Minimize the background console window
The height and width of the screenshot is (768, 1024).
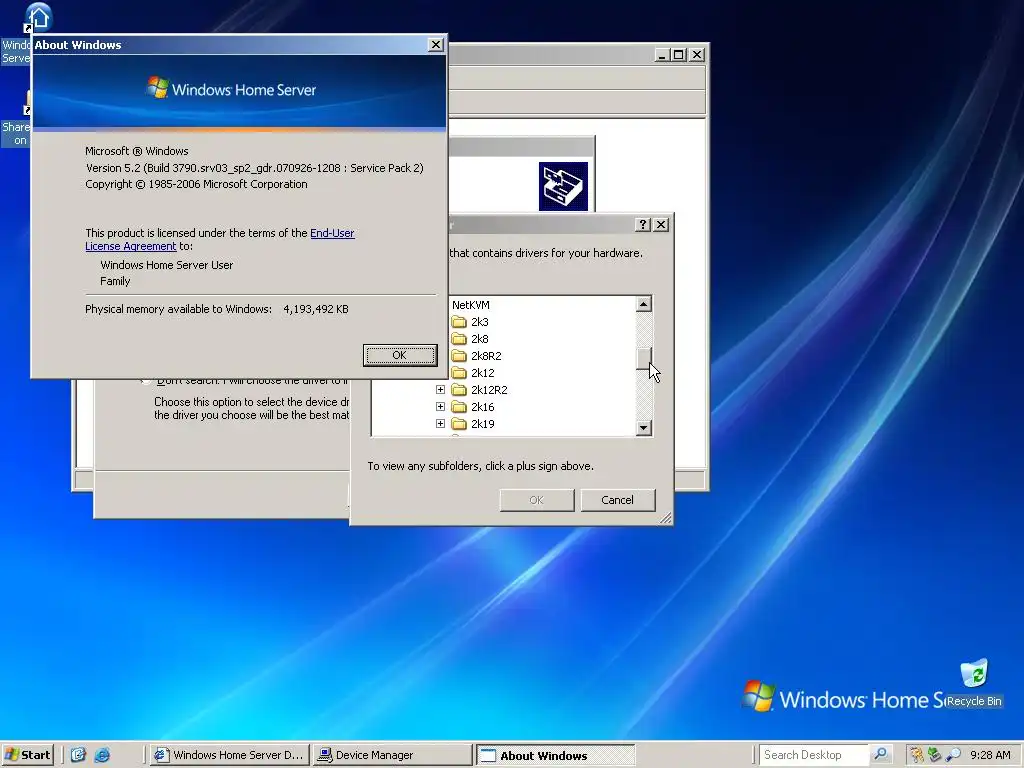tap(662, 55)
